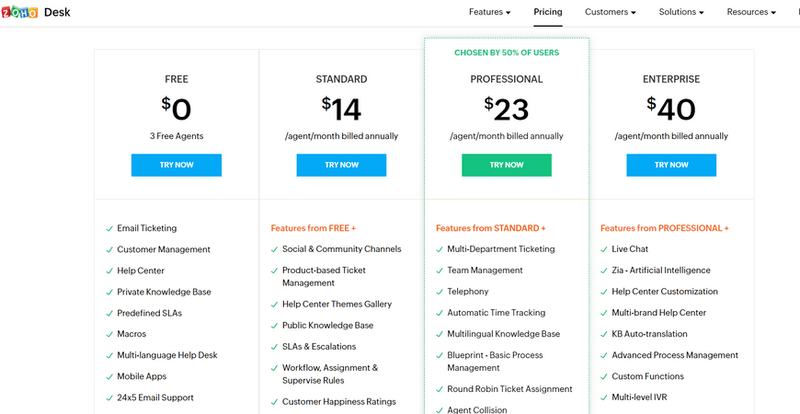Click the Help Center feature text
Screen dimensions: 800x414
coord(141,271)
